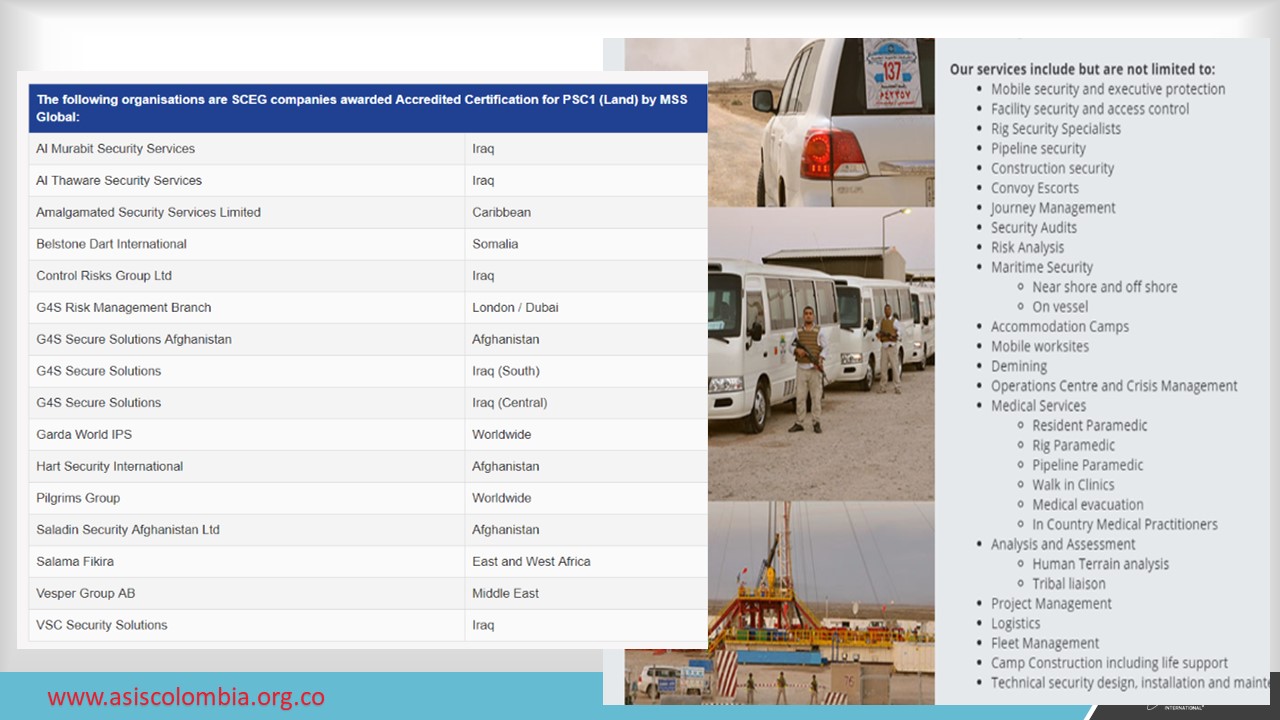
Task: Select 'Facility security and access control' item
Action: [x=1090, y=109]
